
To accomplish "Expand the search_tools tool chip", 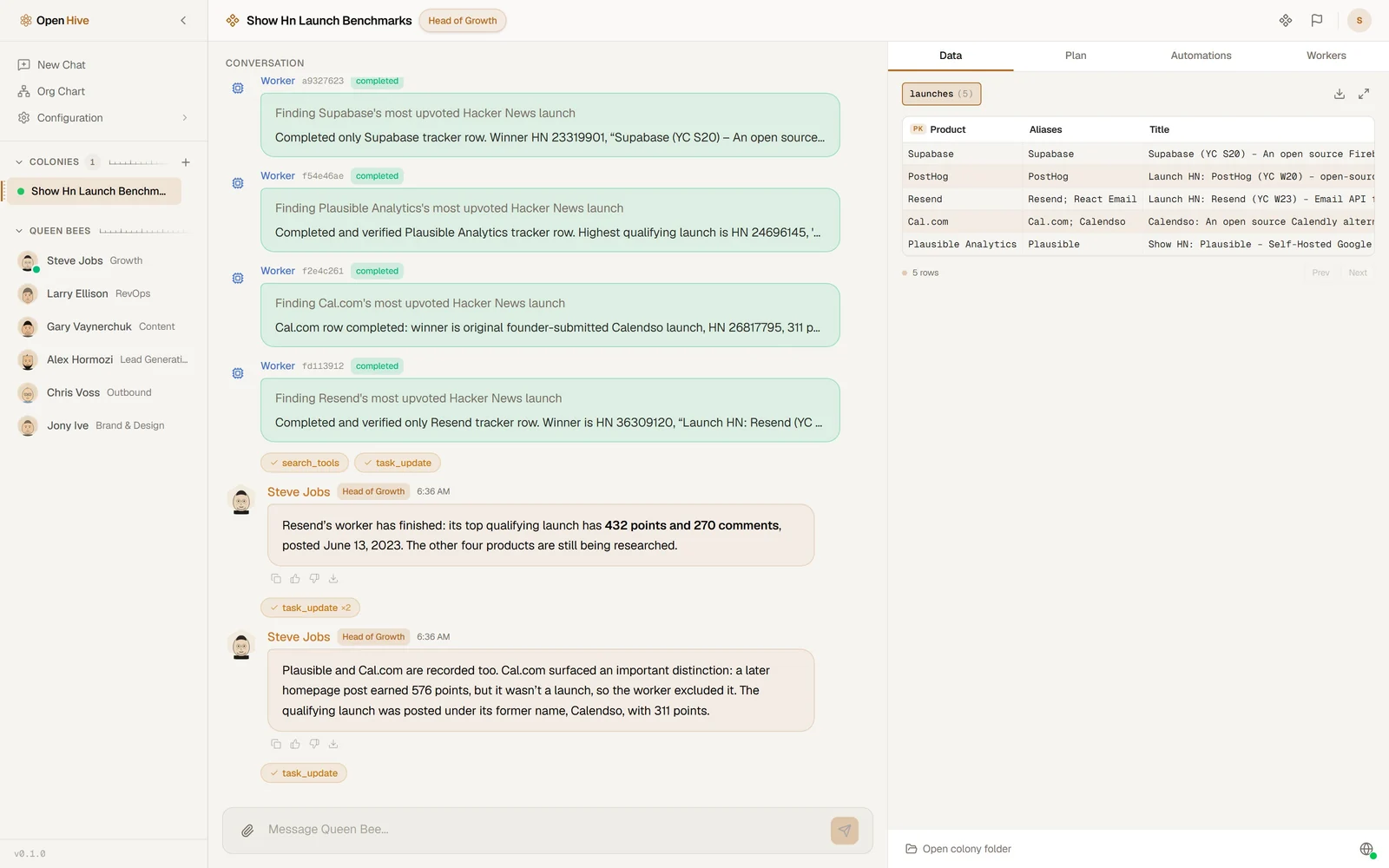I will pyautogui.click(x=305, y=463).
